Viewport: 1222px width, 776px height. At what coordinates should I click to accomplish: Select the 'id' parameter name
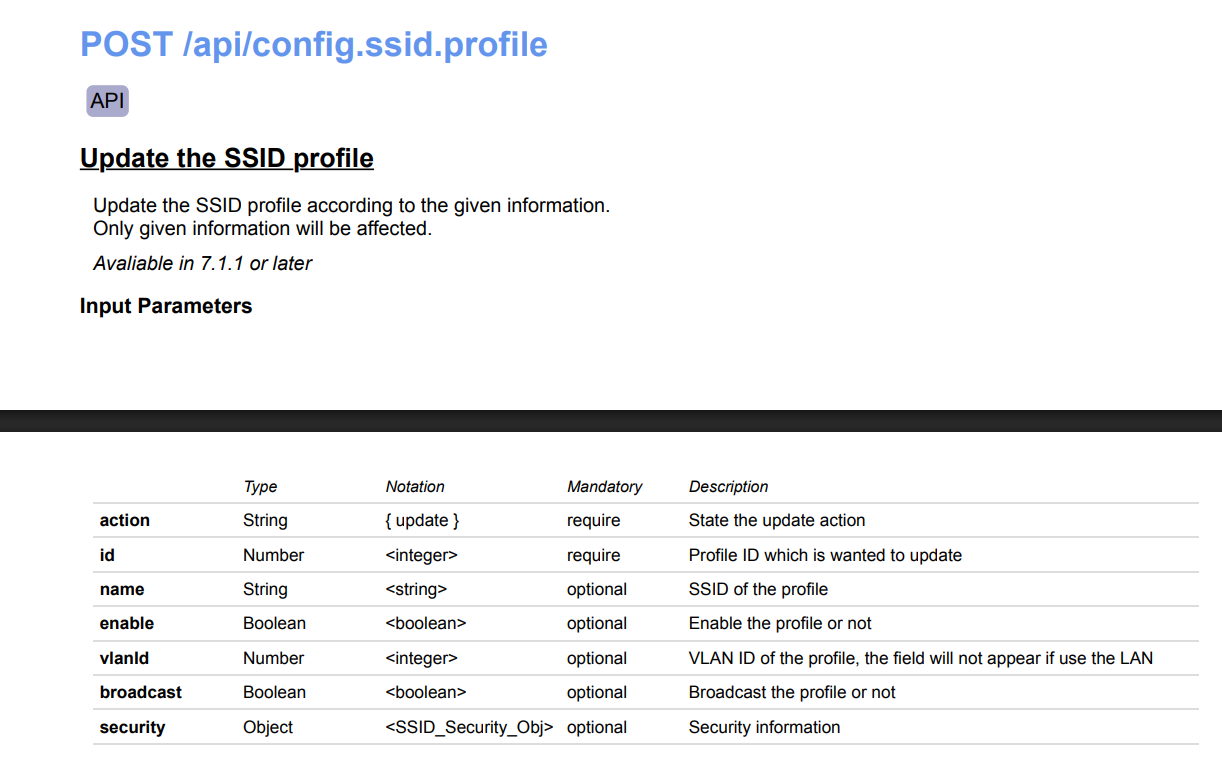click(x=107, y=555)
